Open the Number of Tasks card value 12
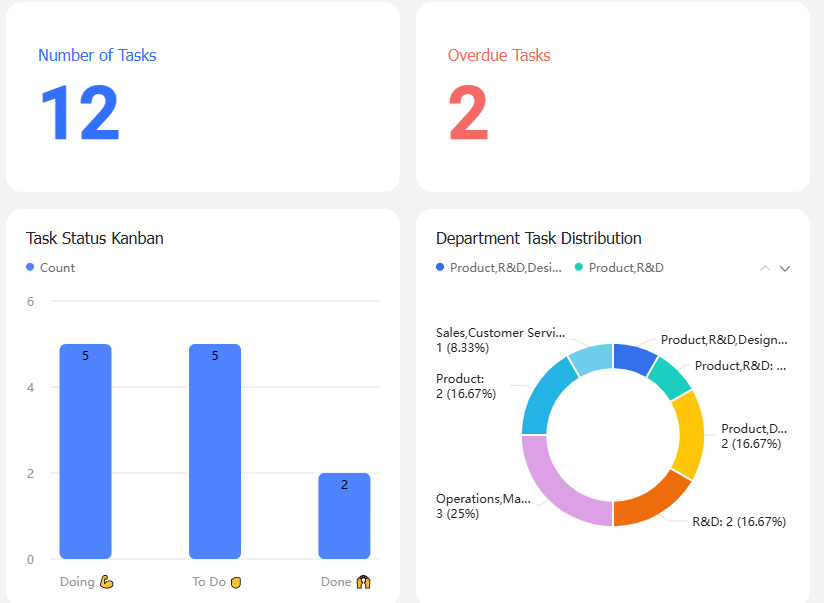Image resolution: width=824 pixels, height=603 pixels. click(x=80, y=113)
